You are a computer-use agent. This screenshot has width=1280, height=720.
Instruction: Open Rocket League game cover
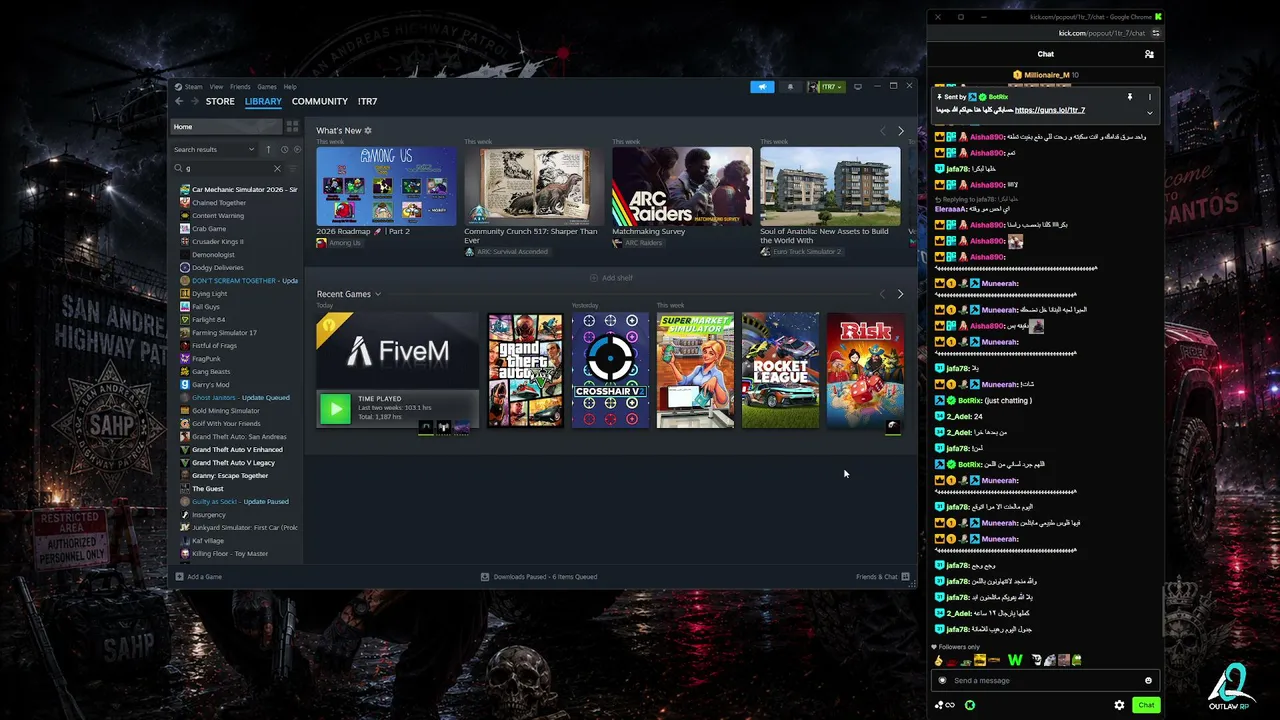780,371
